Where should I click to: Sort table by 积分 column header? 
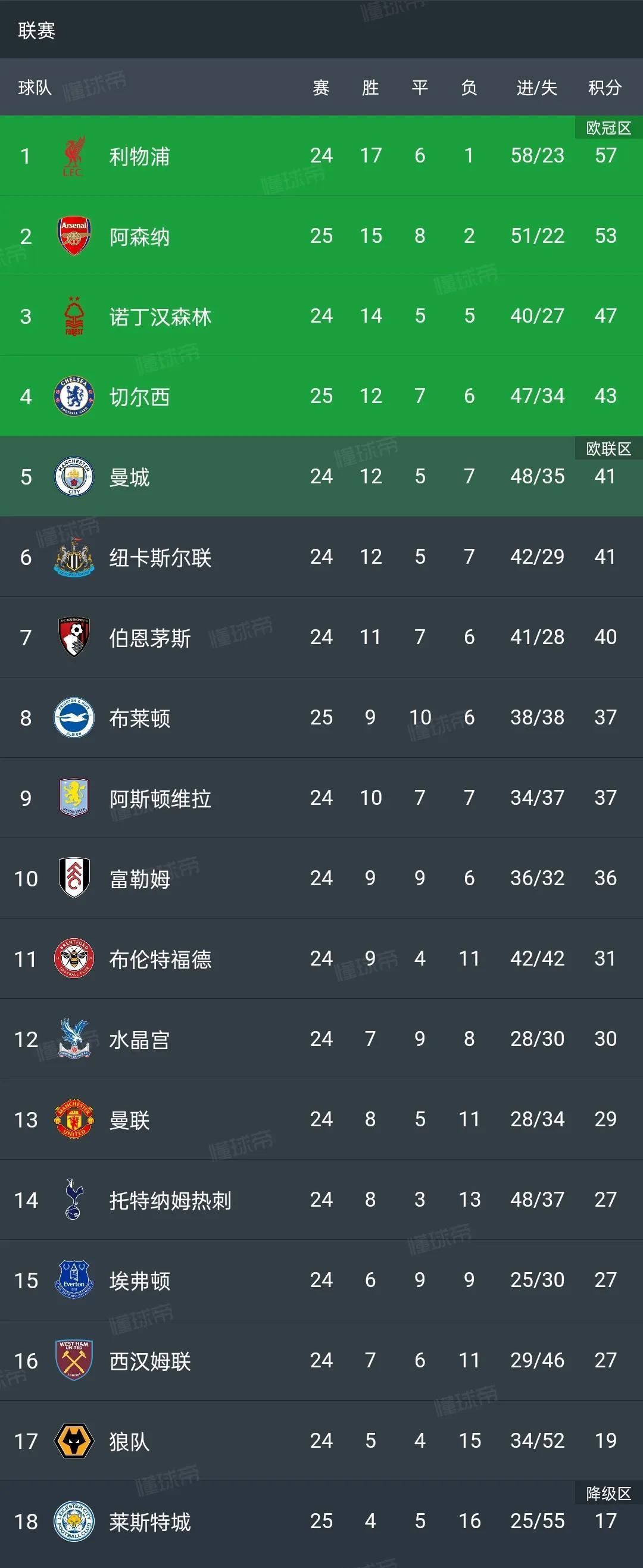(605, 88)
